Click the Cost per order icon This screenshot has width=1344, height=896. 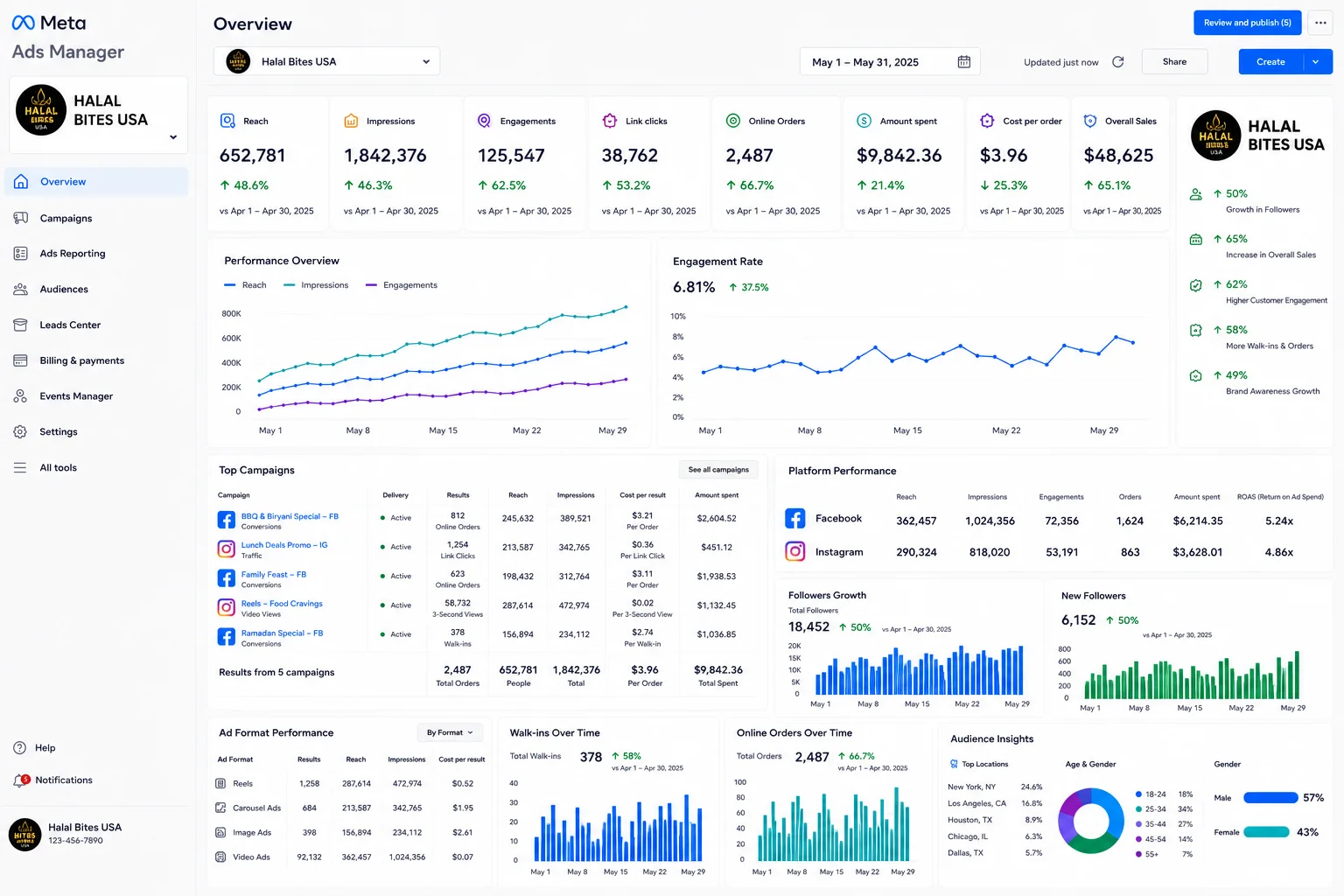pyautogui.click(x=988, y=121)
